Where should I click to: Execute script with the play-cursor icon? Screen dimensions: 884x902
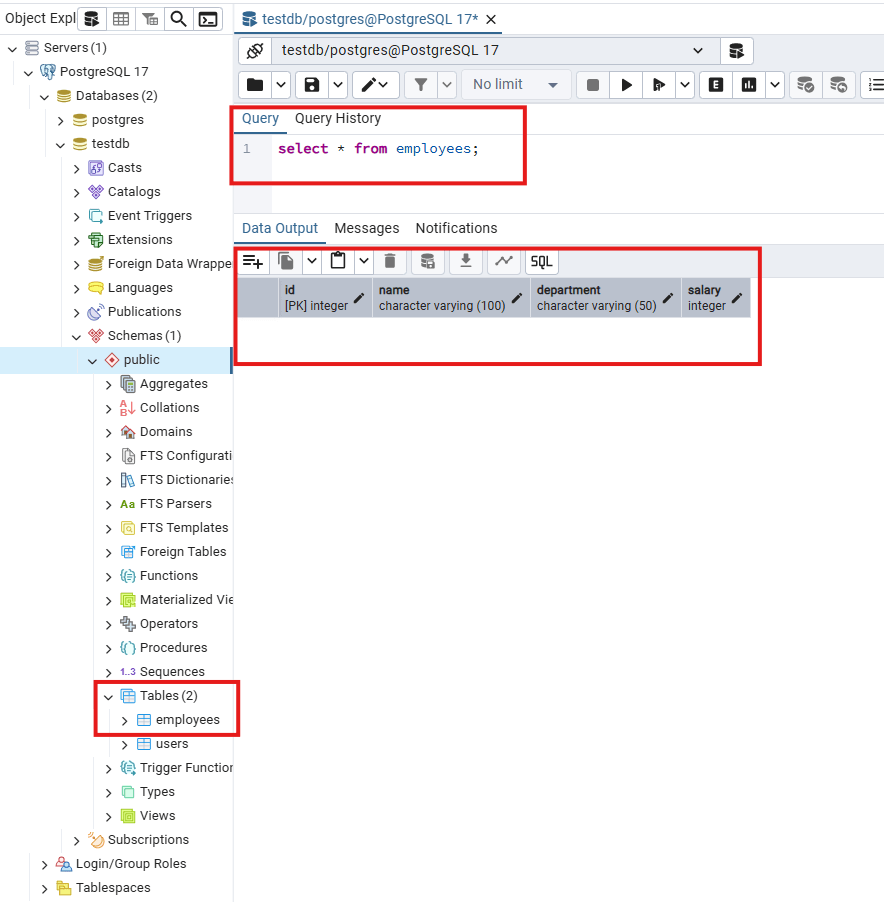[659, 85]
